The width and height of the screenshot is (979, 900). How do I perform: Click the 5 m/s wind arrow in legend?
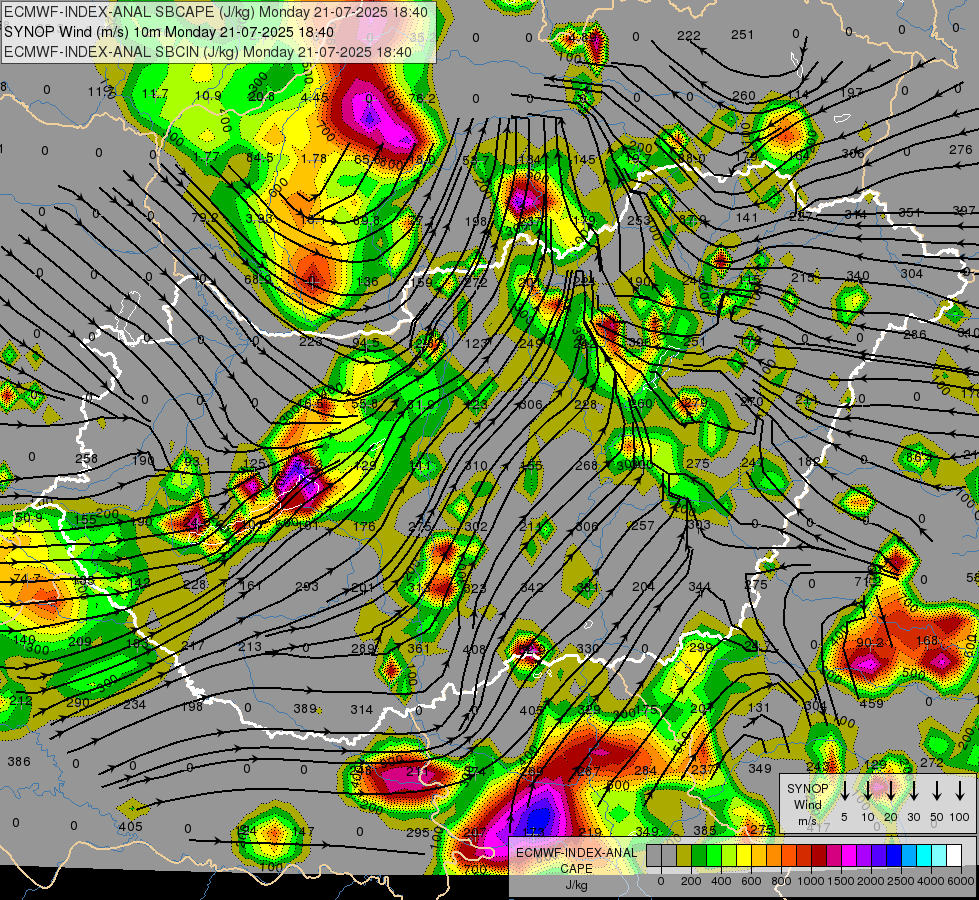(x=844, y=790)
